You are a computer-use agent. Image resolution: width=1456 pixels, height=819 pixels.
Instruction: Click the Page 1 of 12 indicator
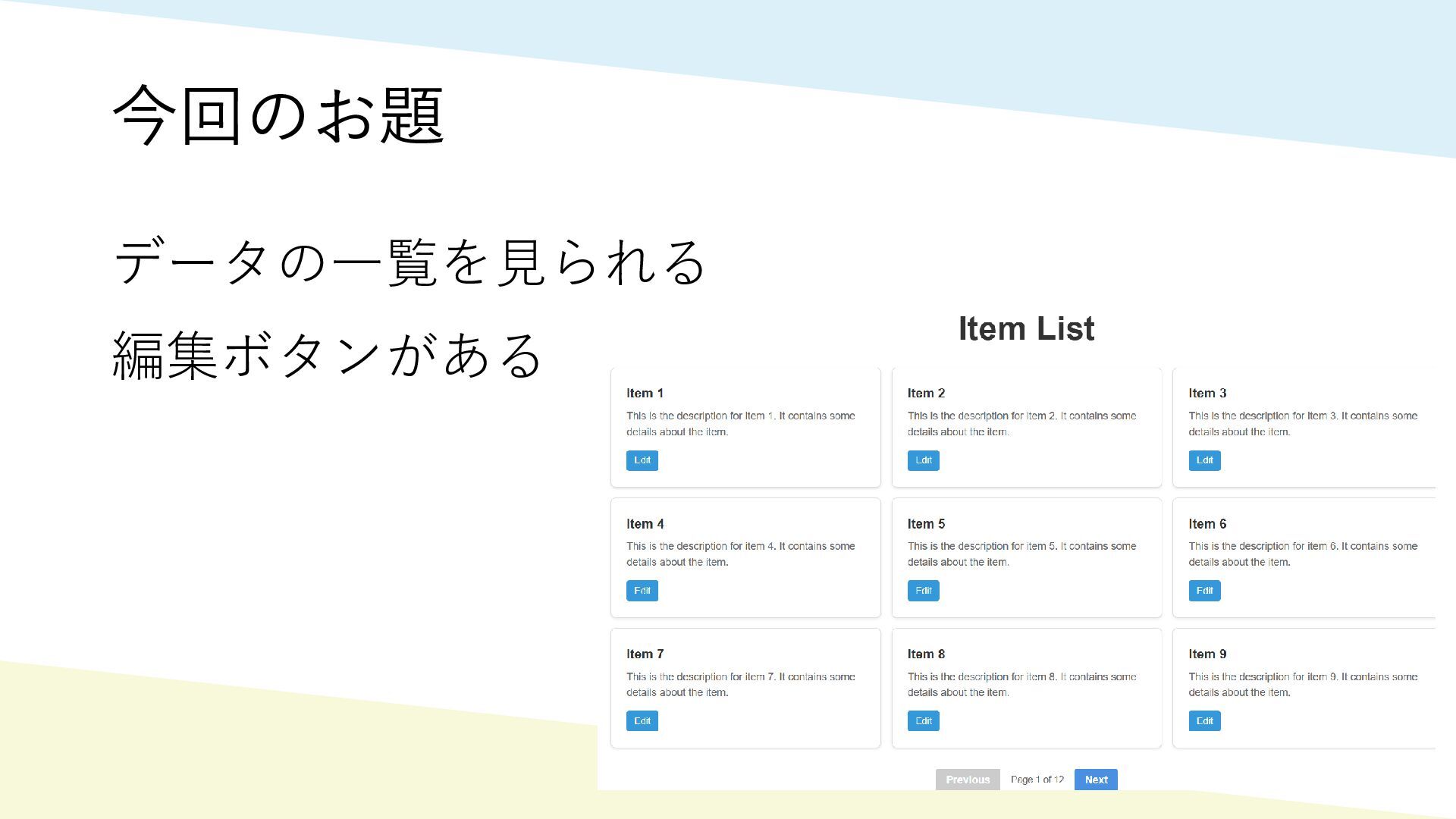click(x=1037, y=780)
